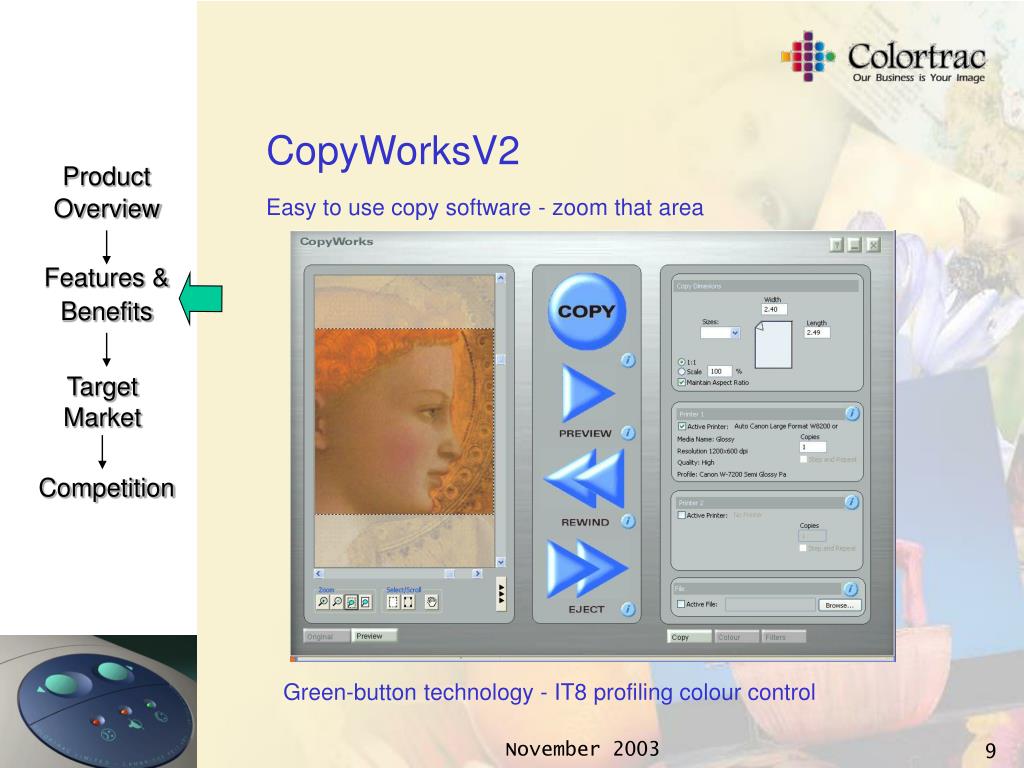Choose the corner-handles selection tool
1024x768 pixels.
pyautogui.click(x=408, y=602)
